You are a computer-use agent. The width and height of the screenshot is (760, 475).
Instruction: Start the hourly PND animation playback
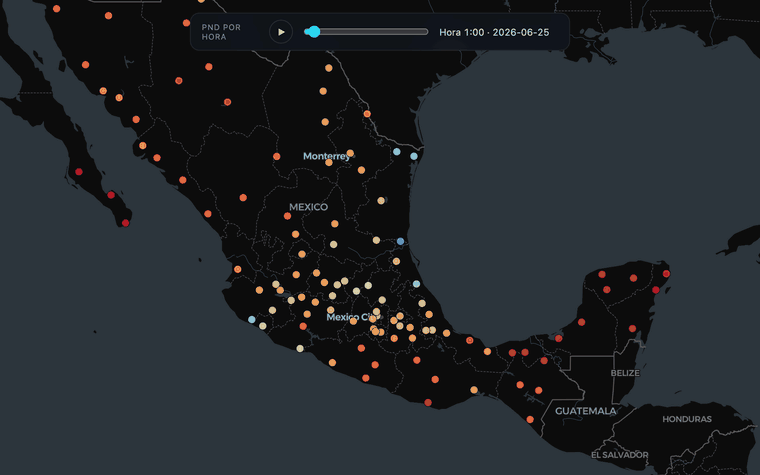281,32
